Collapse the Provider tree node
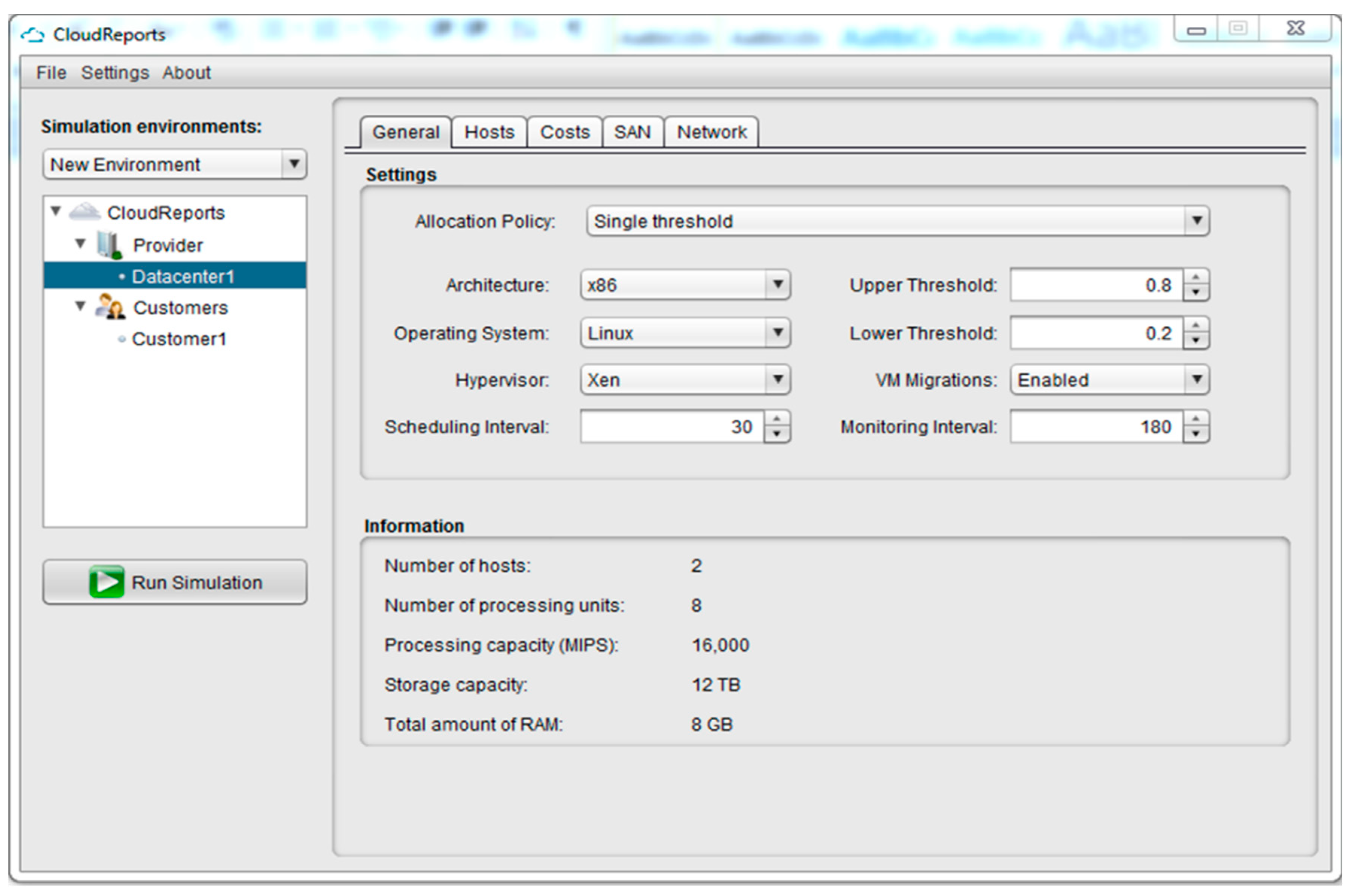1348x896 pixels. [x=81, y=244]
